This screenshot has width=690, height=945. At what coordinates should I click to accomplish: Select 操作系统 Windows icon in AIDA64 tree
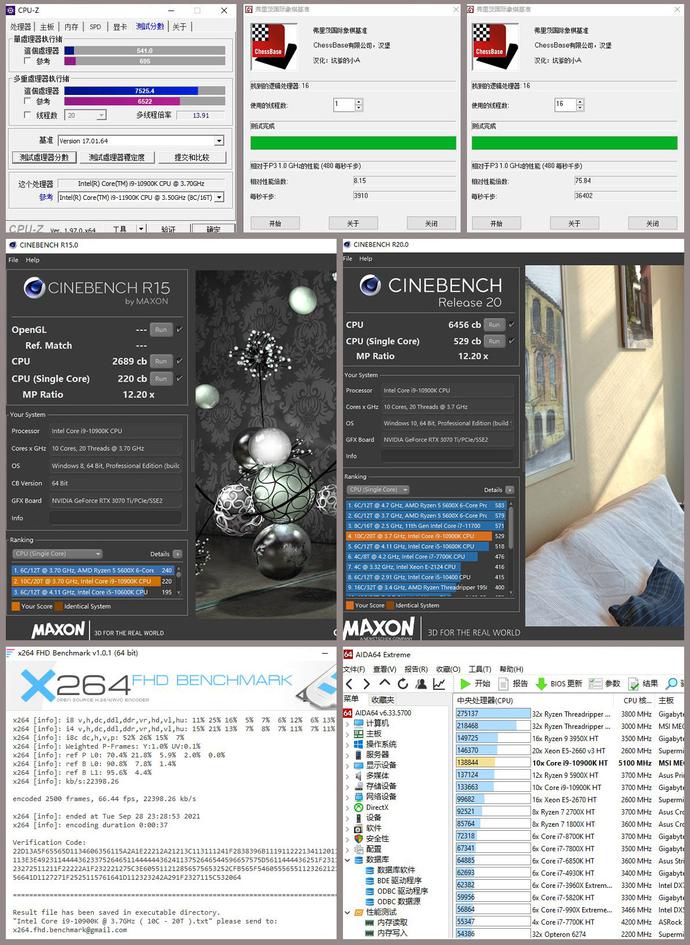click(359, 744)
